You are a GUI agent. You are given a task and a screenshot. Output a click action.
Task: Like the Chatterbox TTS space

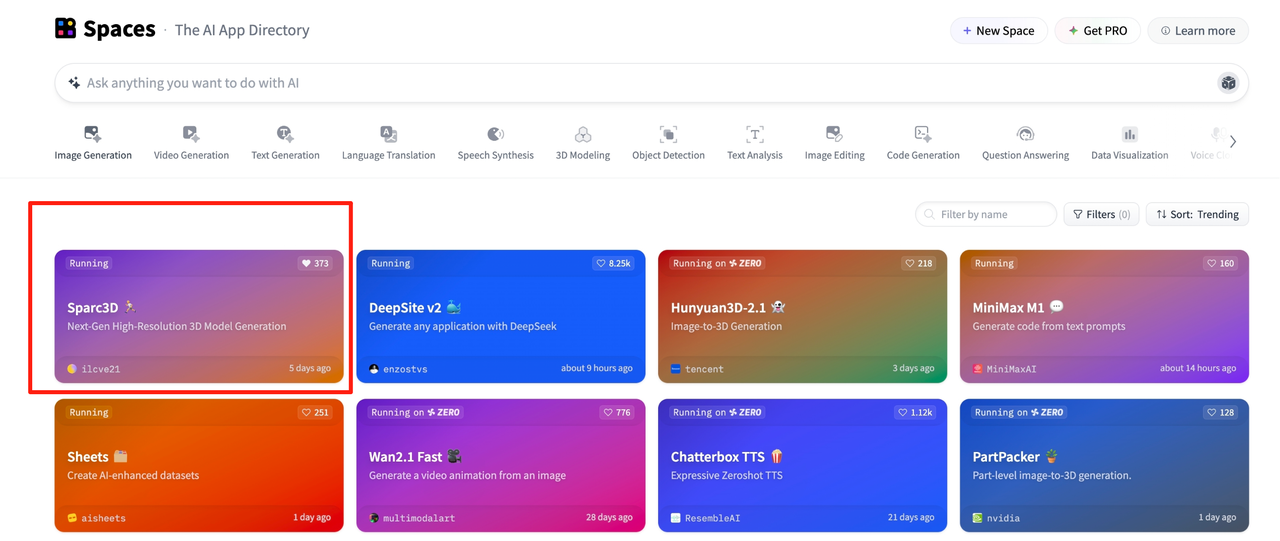pyautogui.click(x=917, y=413)
